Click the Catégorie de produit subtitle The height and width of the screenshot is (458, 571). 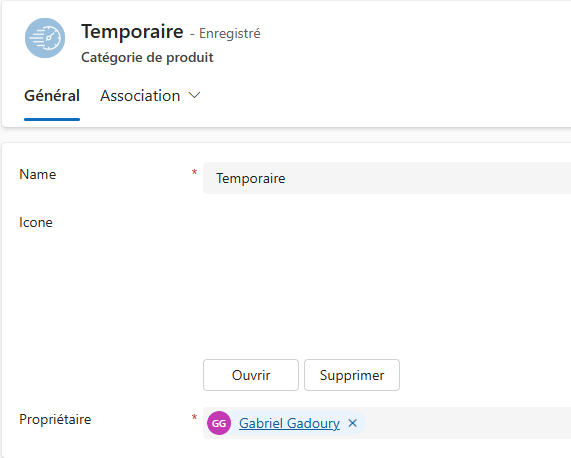click(147, 58)
